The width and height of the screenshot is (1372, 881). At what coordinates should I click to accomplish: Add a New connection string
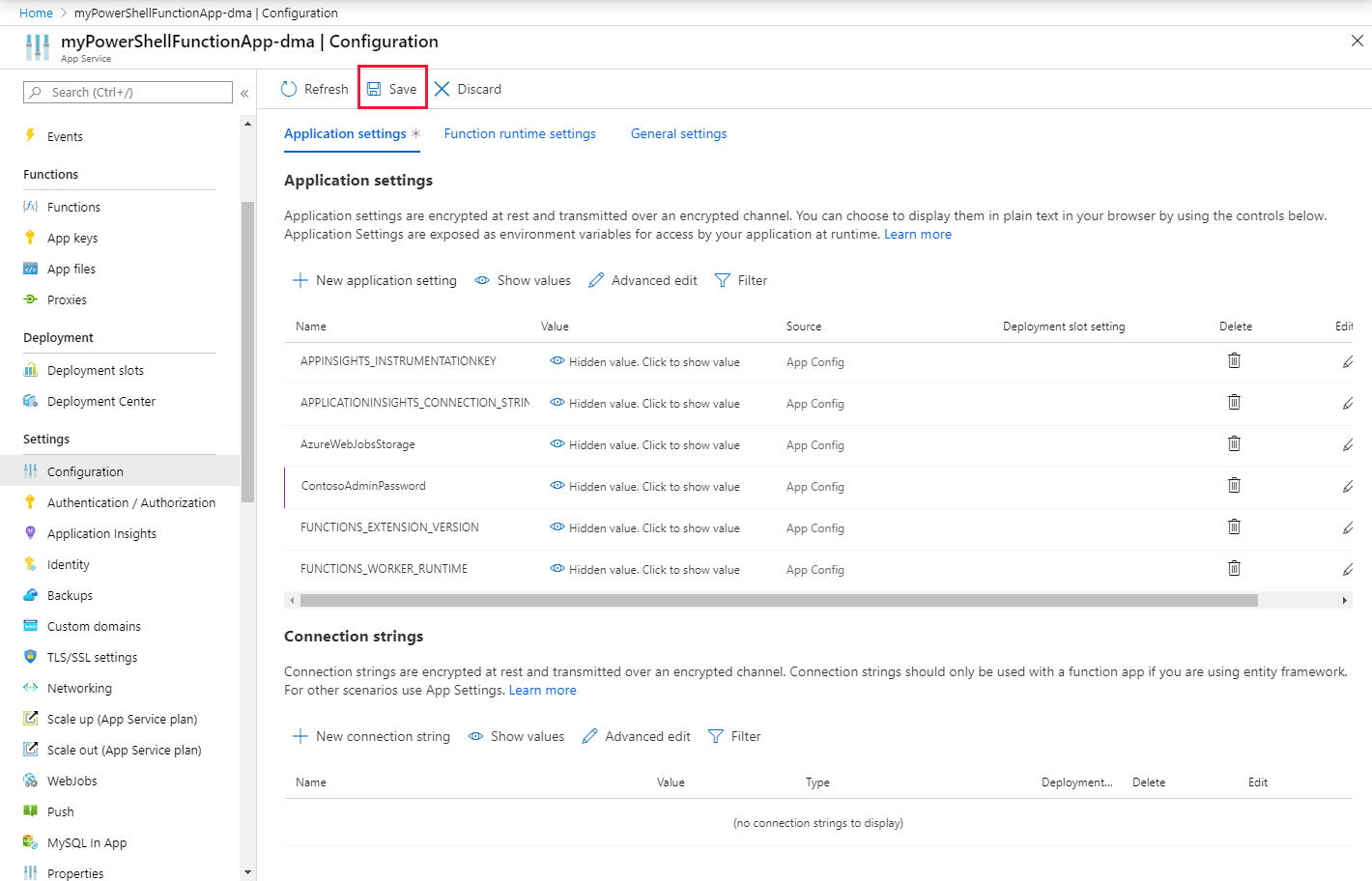coord(371,736)
